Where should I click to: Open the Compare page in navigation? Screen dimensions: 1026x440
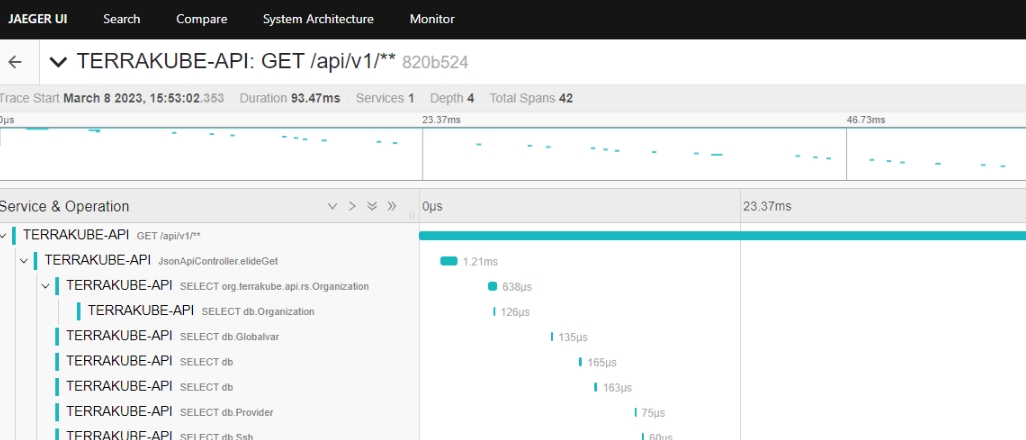[x=201, y=19]
